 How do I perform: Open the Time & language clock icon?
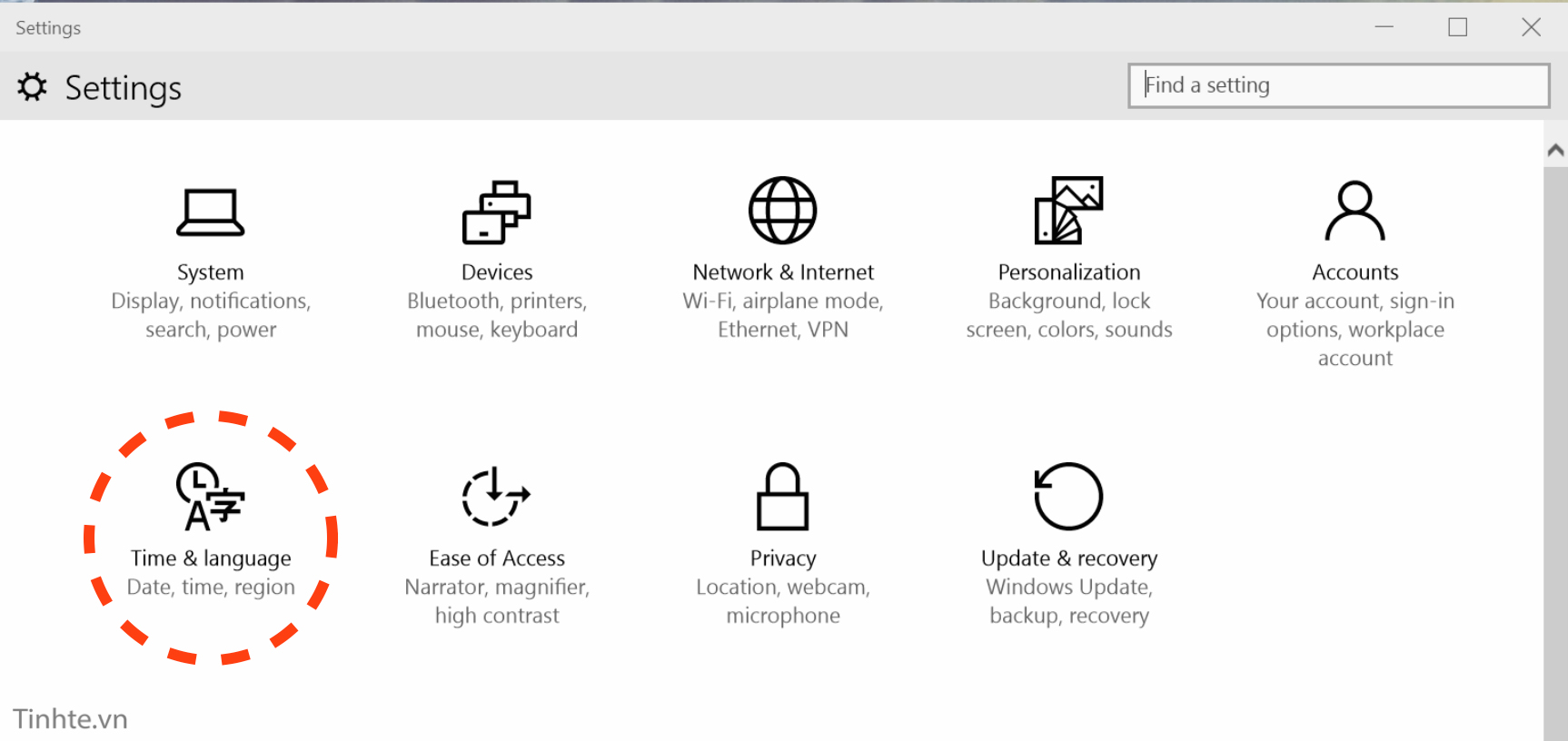click(x=210, y=497)
